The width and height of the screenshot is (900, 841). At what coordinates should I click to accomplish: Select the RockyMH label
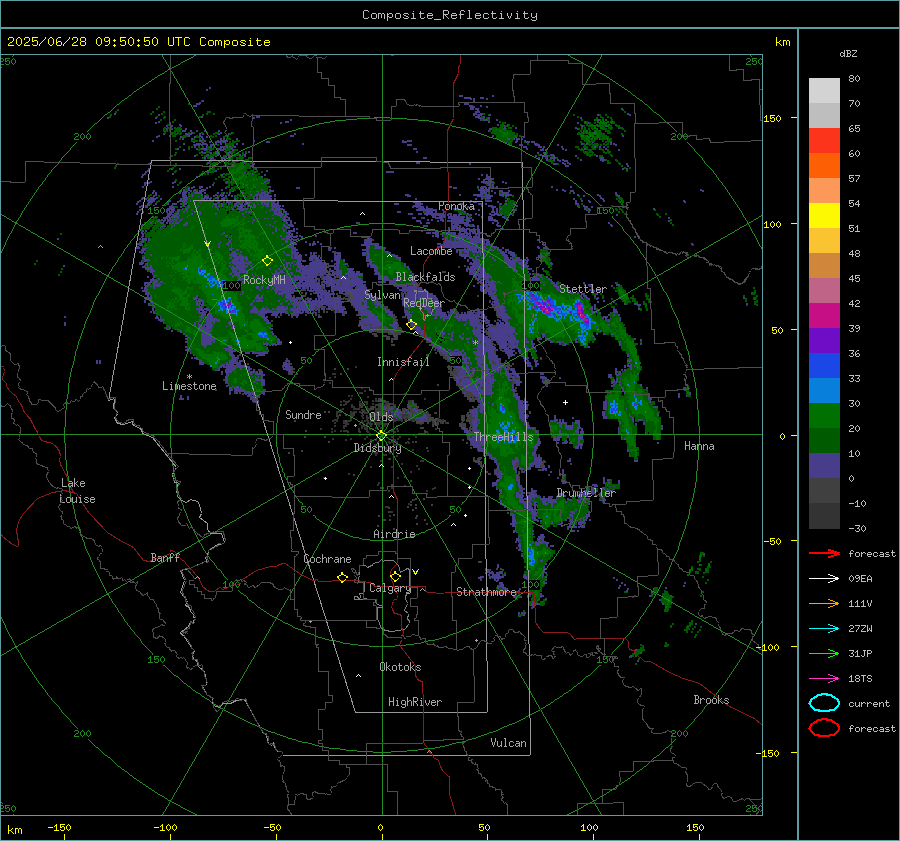(x=264, y=280)
